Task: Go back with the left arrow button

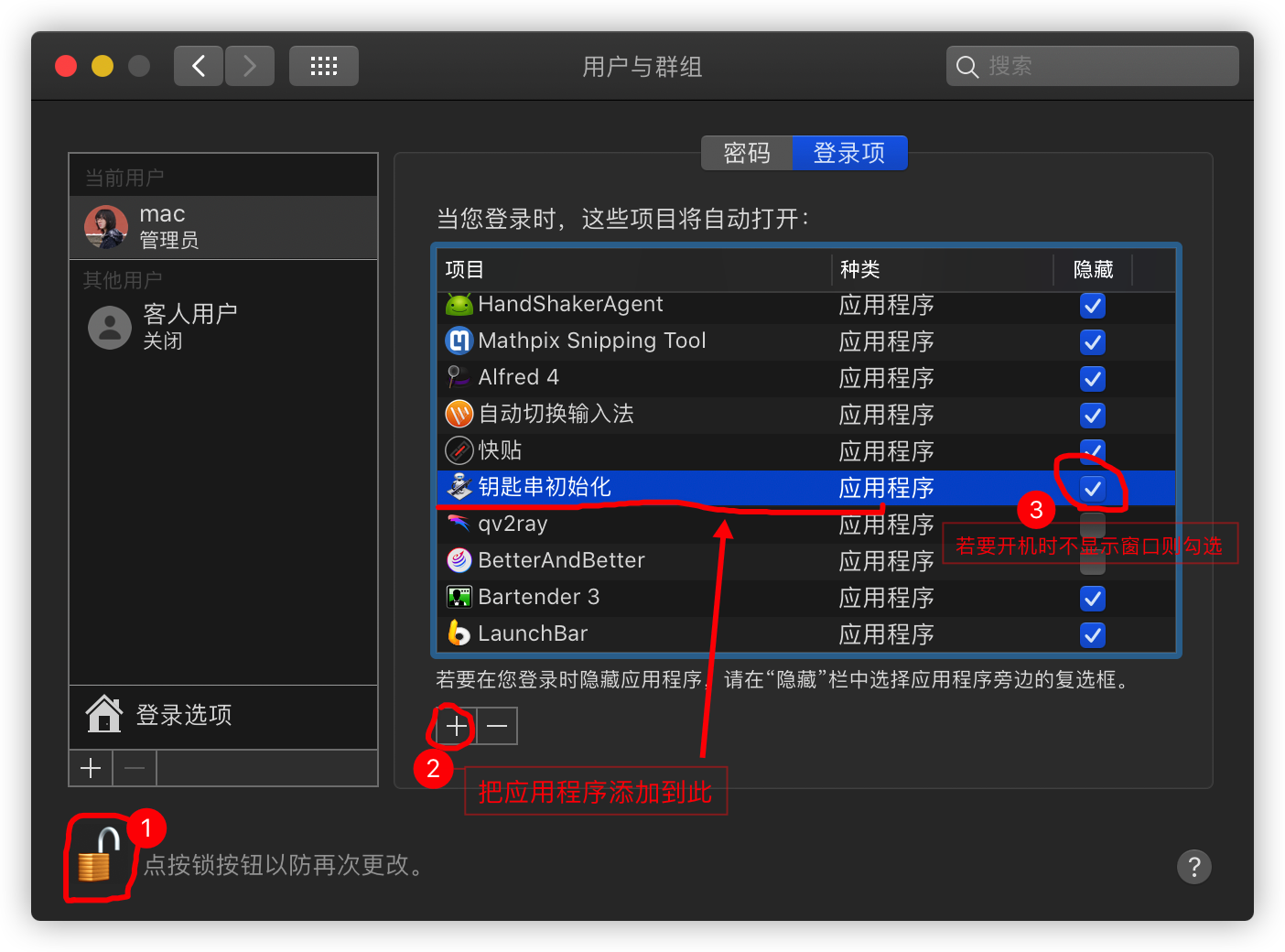Action: point(199,66)
